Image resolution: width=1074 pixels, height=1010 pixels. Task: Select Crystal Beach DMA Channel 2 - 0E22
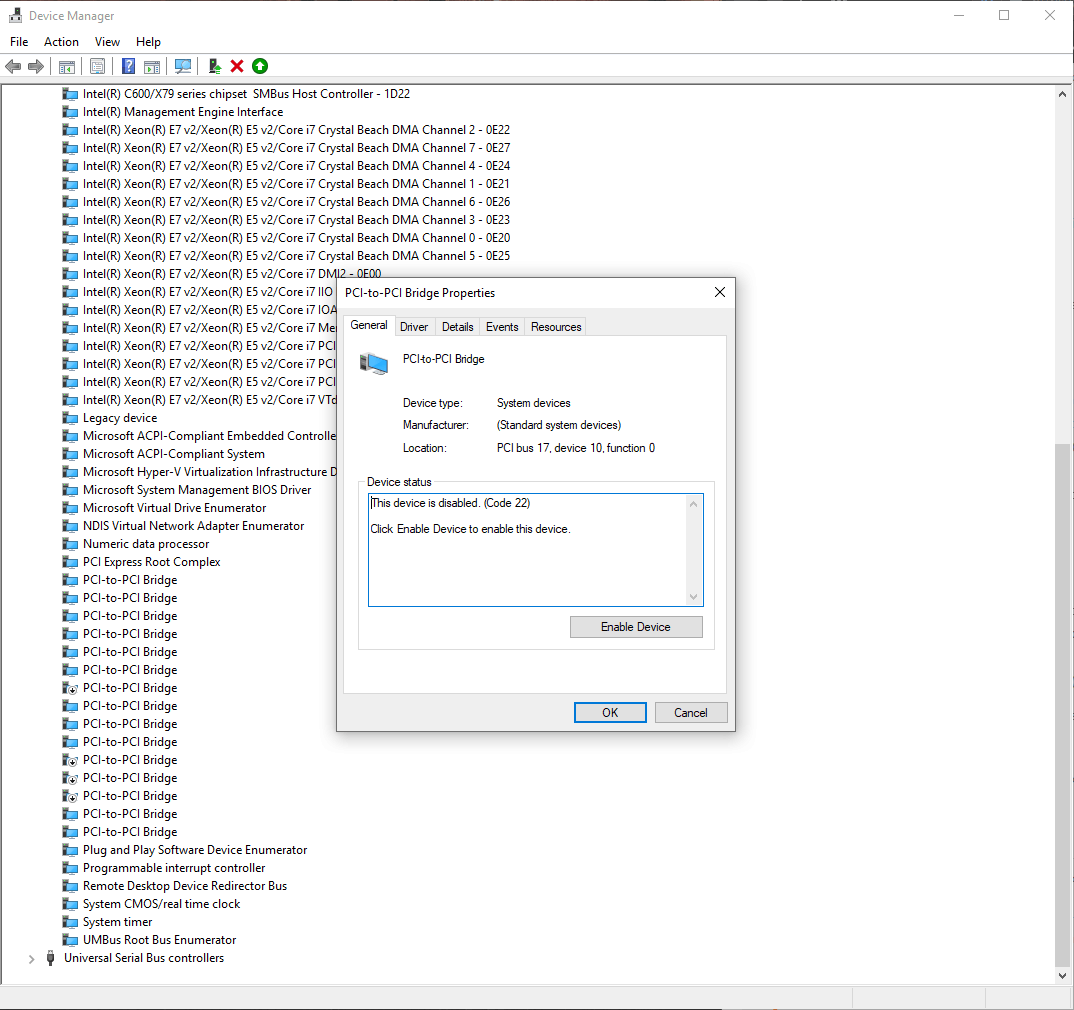coord(297,129)
